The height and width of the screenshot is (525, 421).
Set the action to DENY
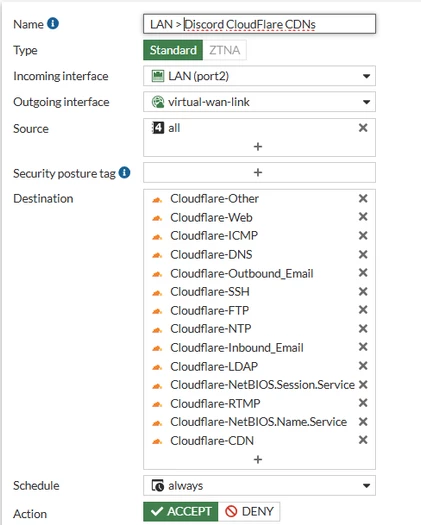click(x=249, y=511)
